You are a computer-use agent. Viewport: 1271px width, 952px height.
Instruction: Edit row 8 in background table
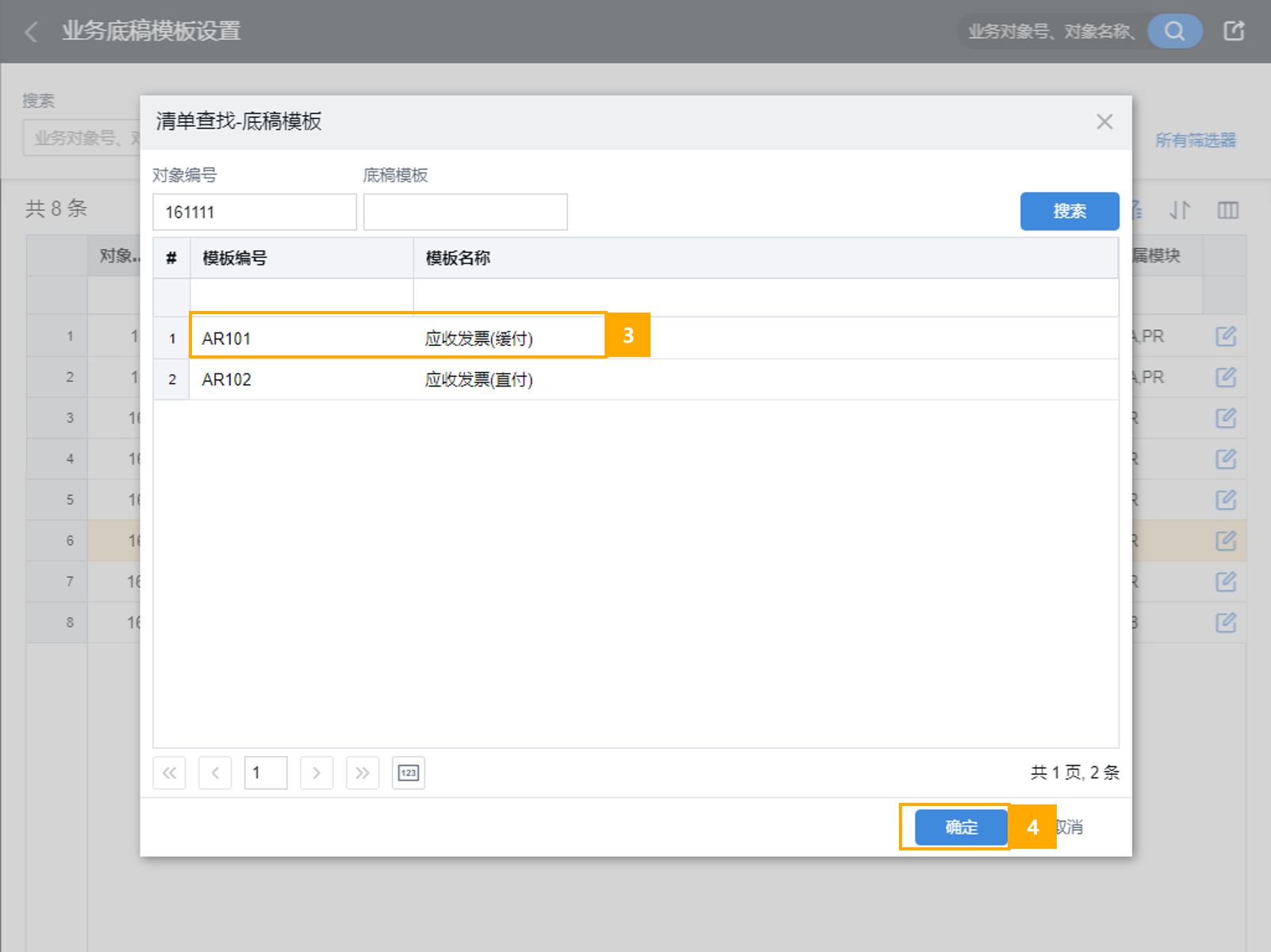[x=1226, y=623]
